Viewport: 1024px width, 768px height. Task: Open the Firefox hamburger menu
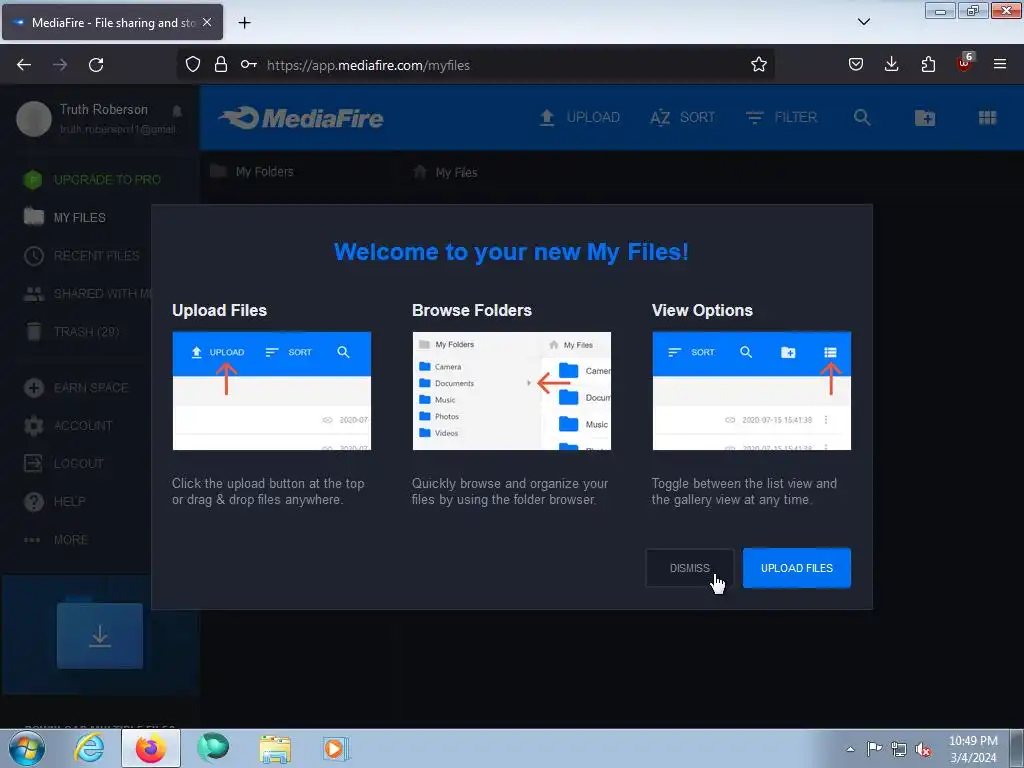[1000, 64]
